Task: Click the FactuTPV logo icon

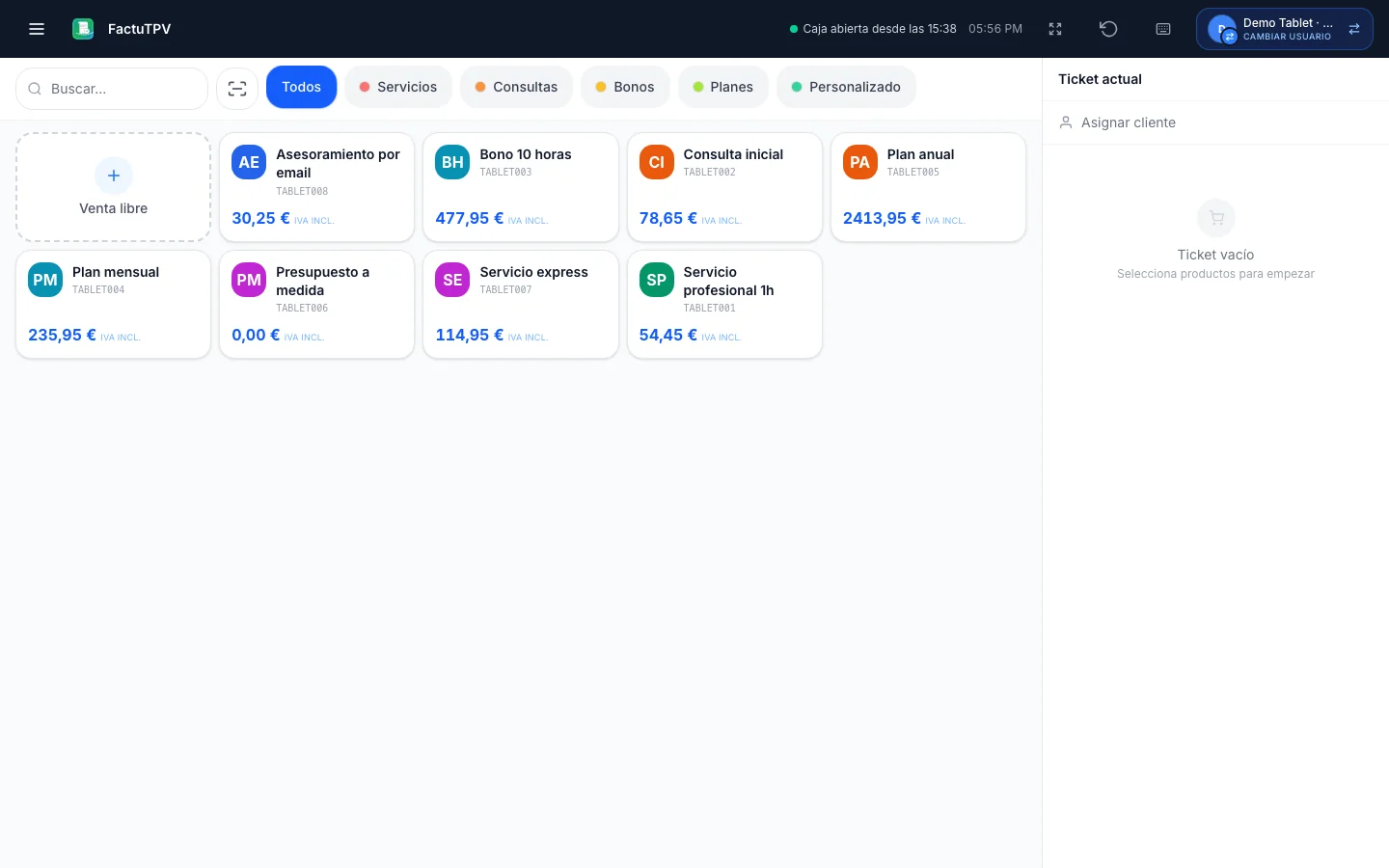Action: (83, 29)
